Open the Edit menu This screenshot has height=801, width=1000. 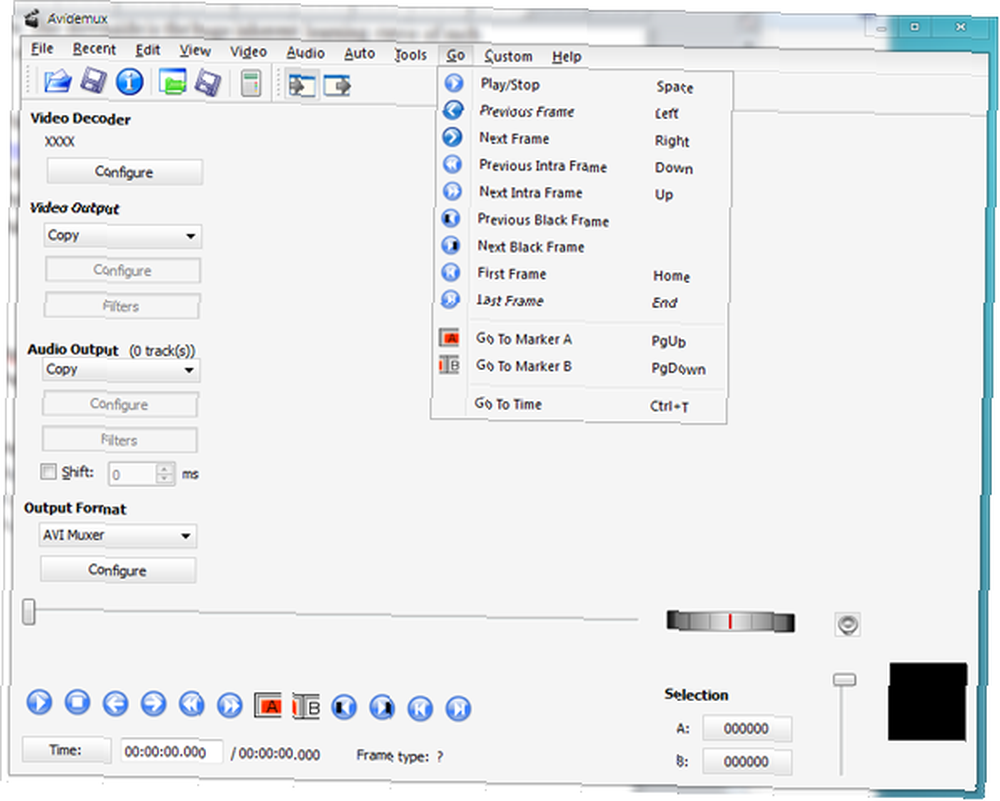[147, 50]
